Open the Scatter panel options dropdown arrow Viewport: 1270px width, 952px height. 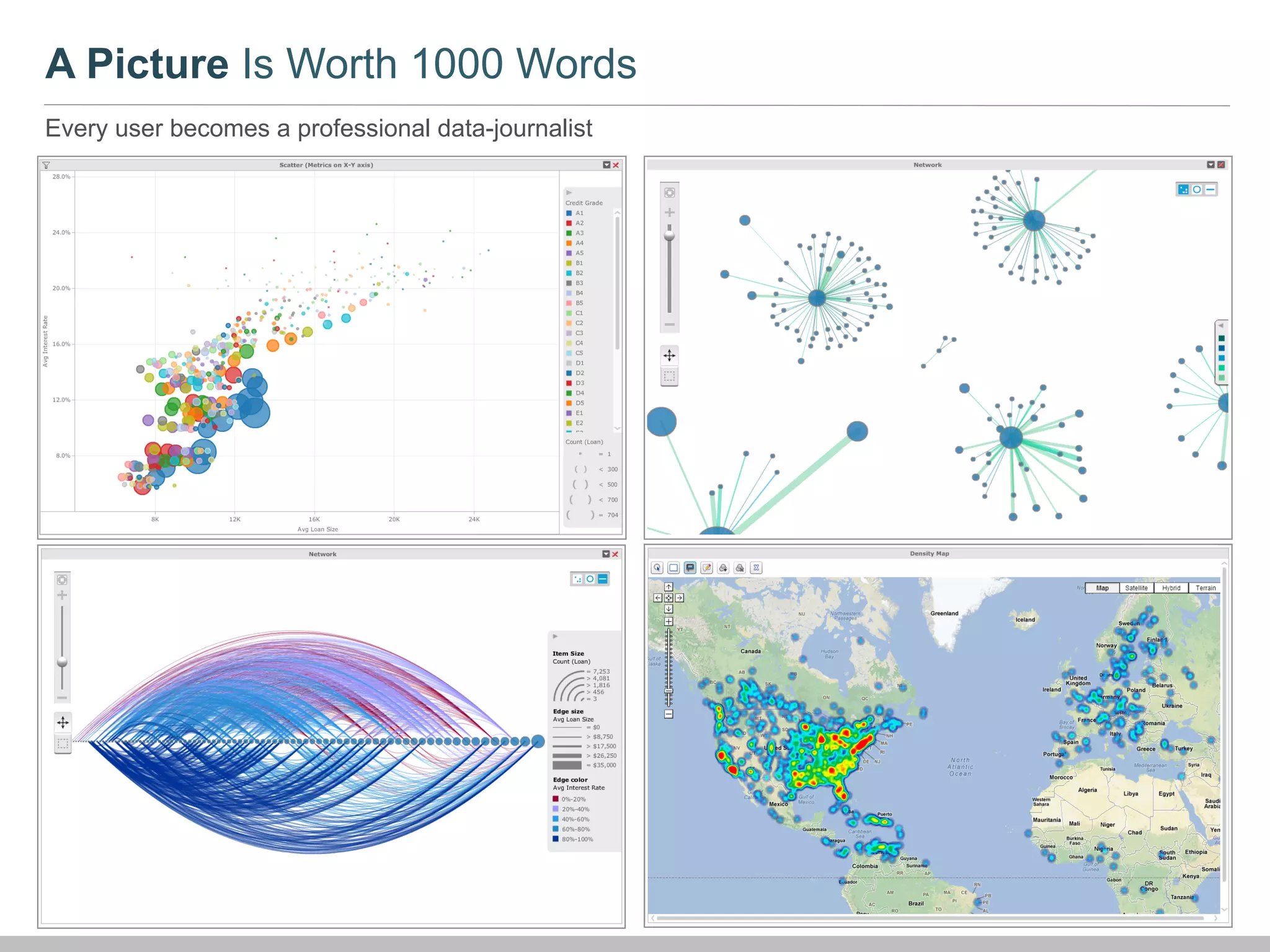606,165
